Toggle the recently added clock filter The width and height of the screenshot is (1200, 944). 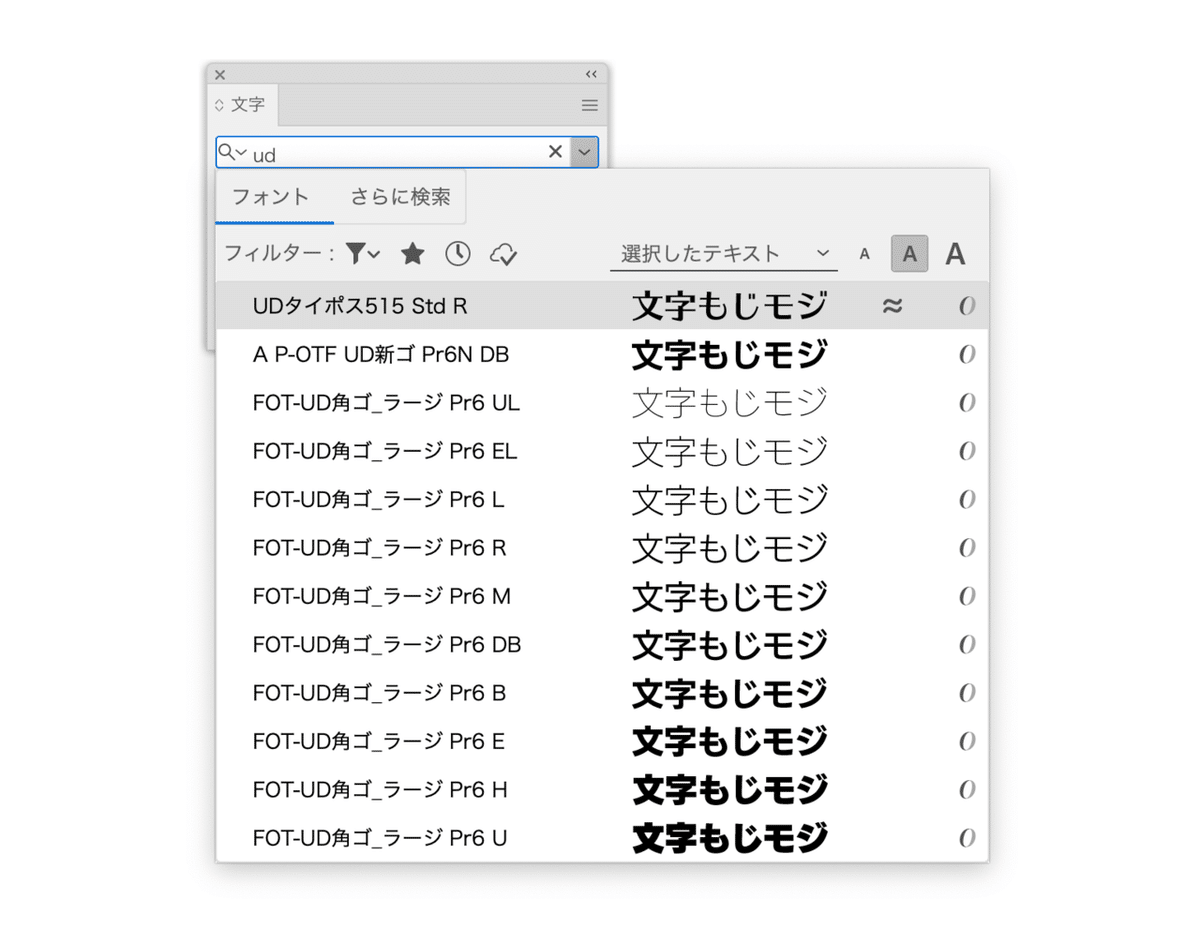coord(458,254)
